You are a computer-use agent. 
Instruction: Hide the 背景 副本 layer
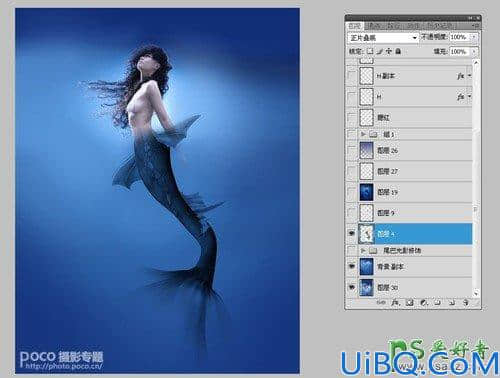point(351,266)
